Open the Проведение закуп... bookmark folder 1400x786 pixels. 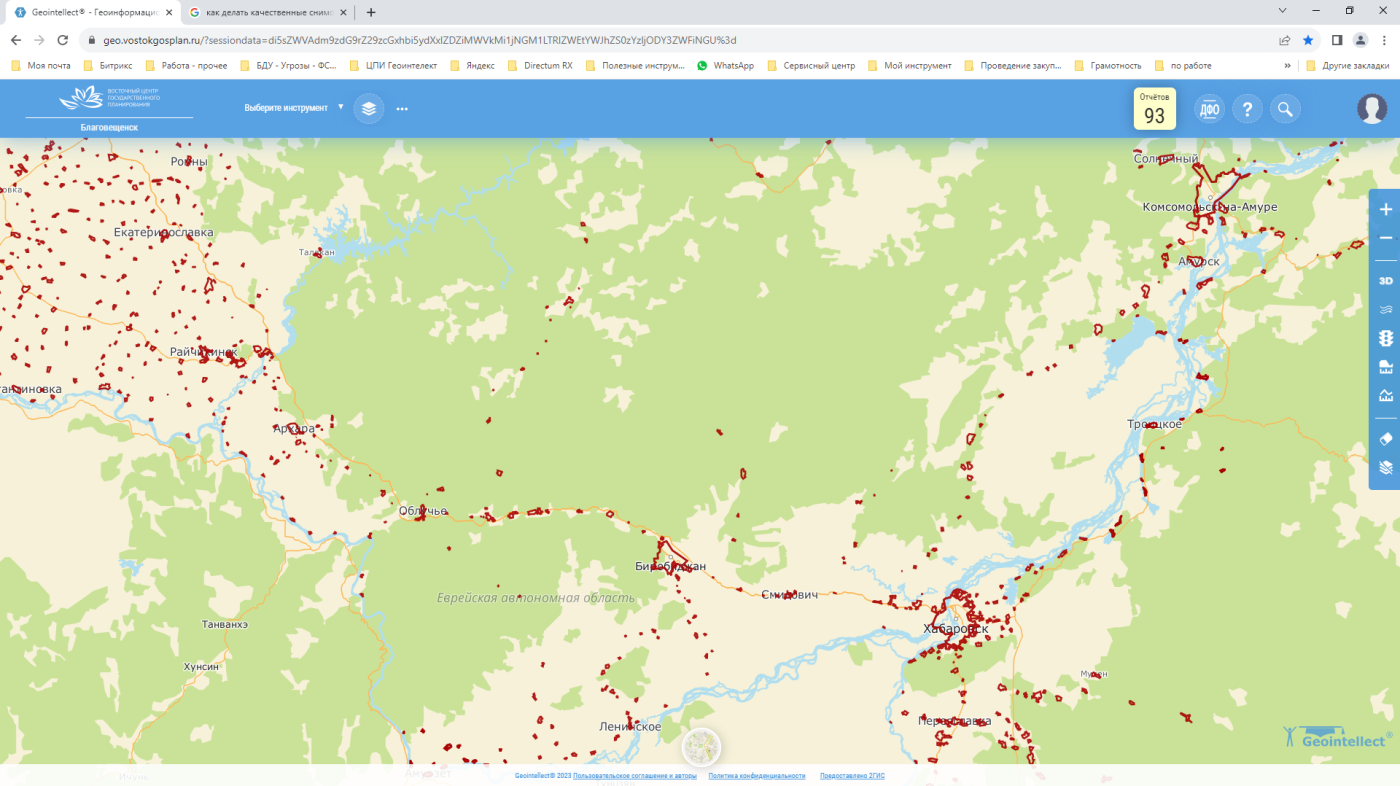(x=1012, y=65)
